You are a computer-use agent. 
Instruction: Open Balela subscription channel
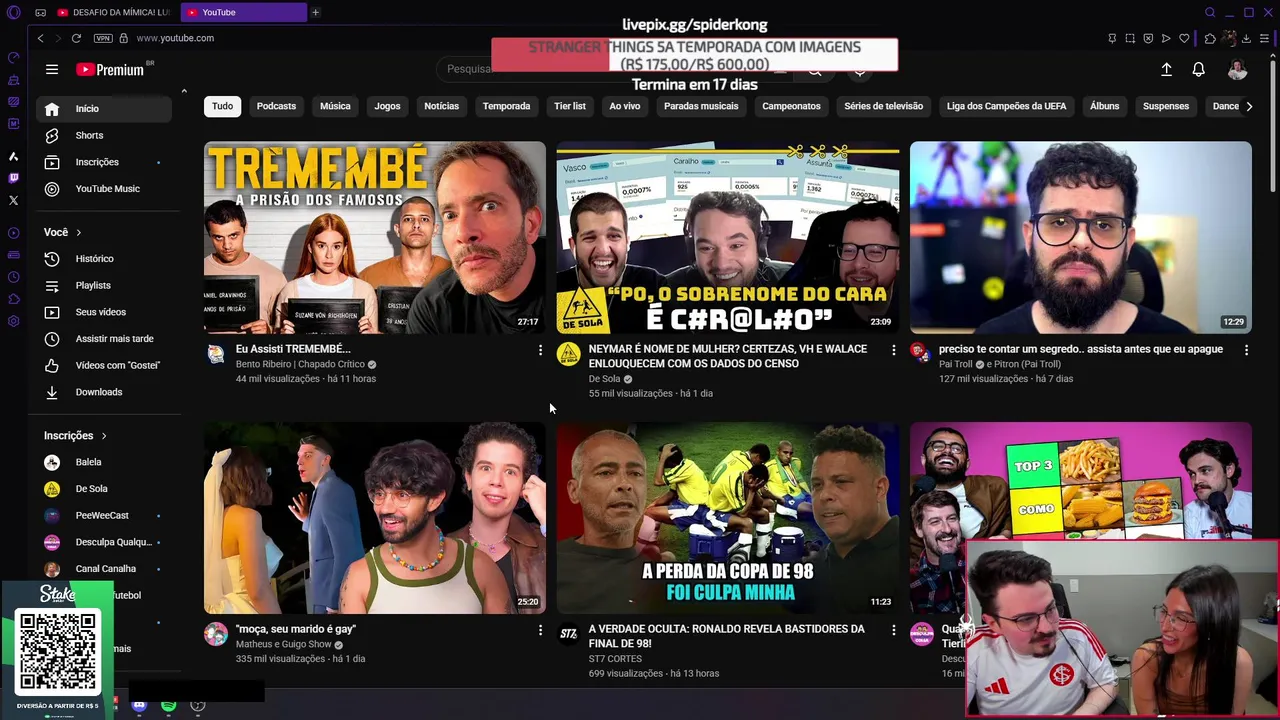pyautogui.click(x=104, y=462)
